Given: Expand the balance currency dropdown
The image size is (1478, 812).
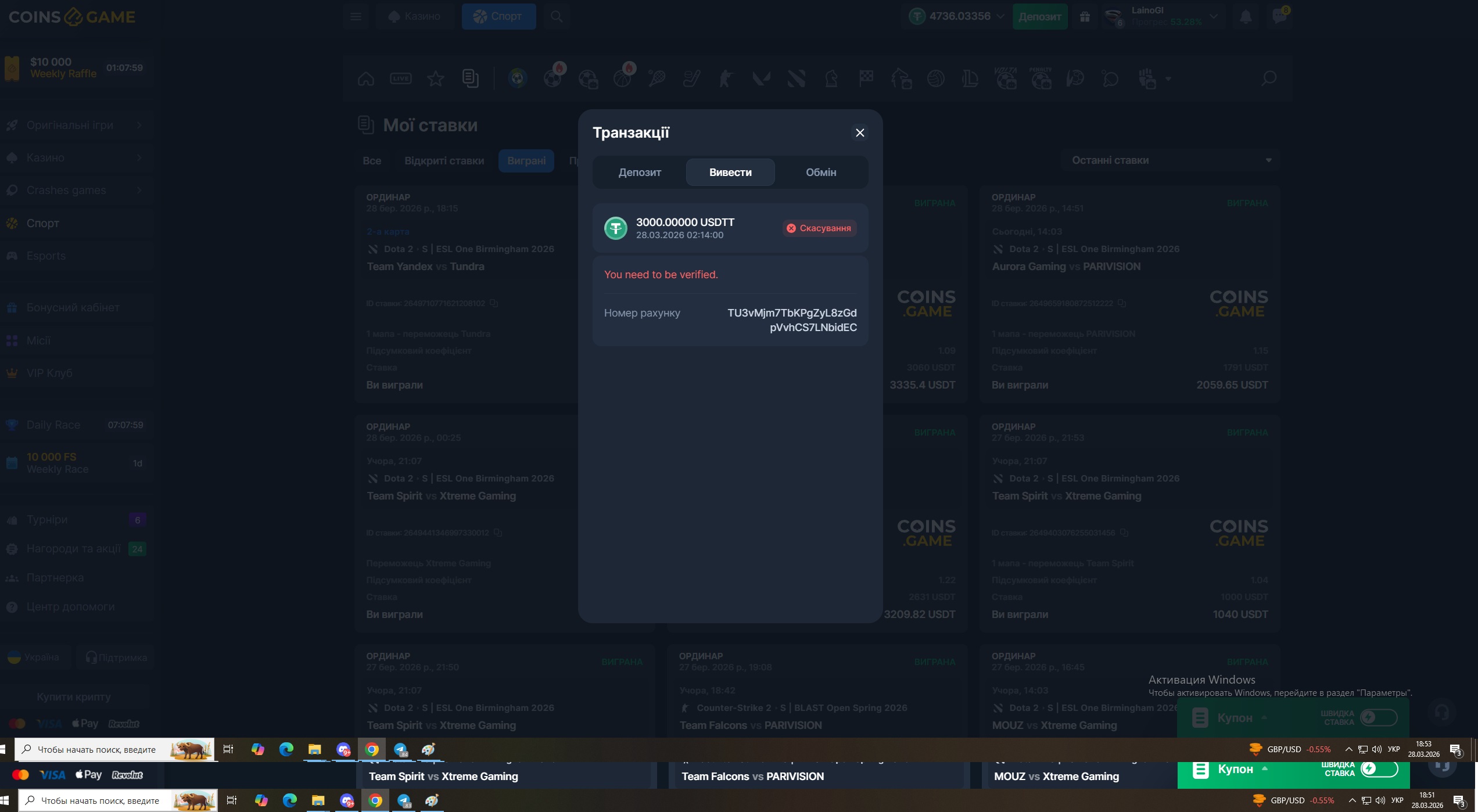Looking at the screenshot, I should [1000, 16].
